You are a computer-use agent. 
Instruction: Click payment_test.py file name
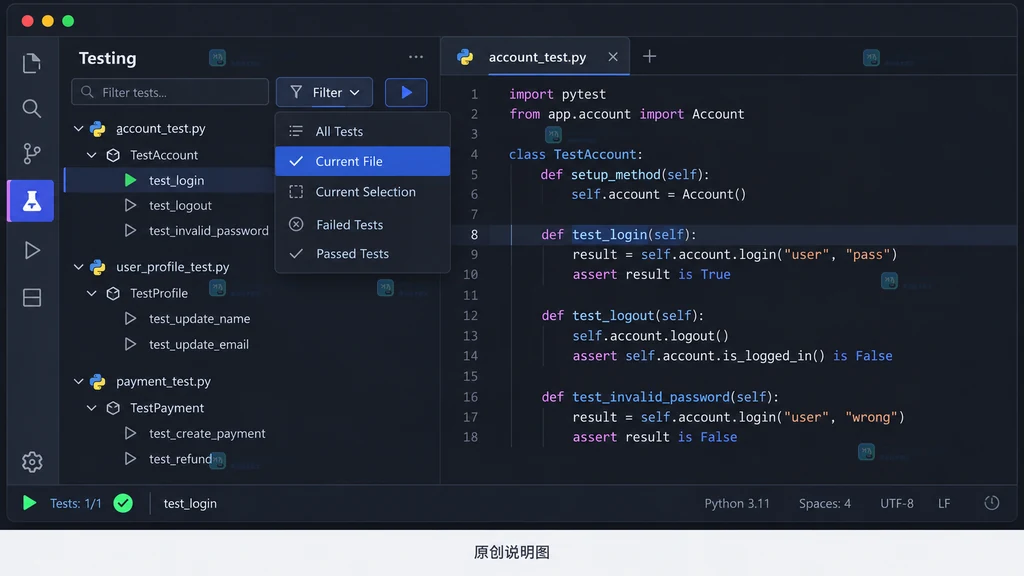point(163,381)
